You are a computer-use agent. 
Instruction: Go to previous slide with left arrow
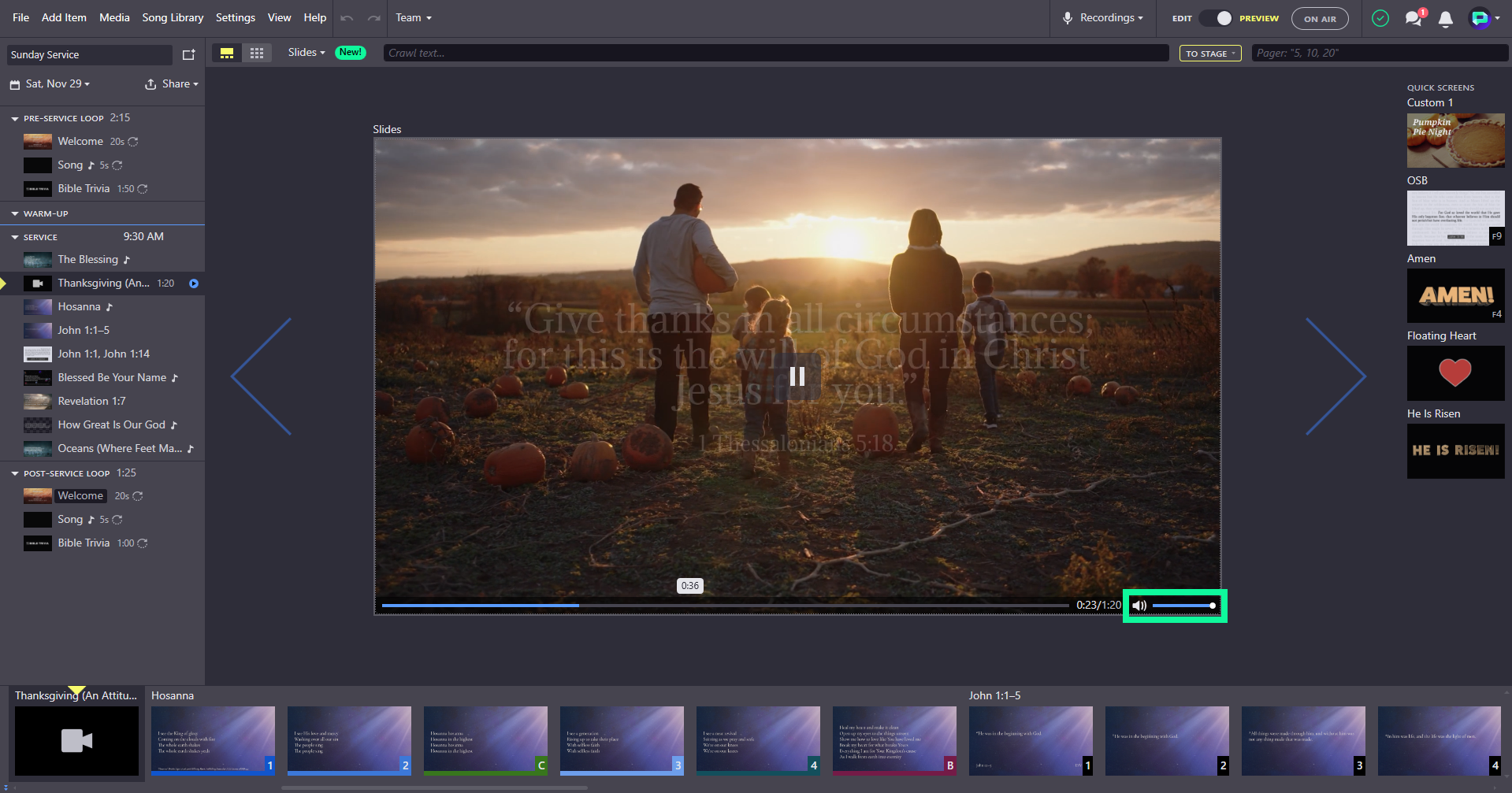[x=262, y=376]
